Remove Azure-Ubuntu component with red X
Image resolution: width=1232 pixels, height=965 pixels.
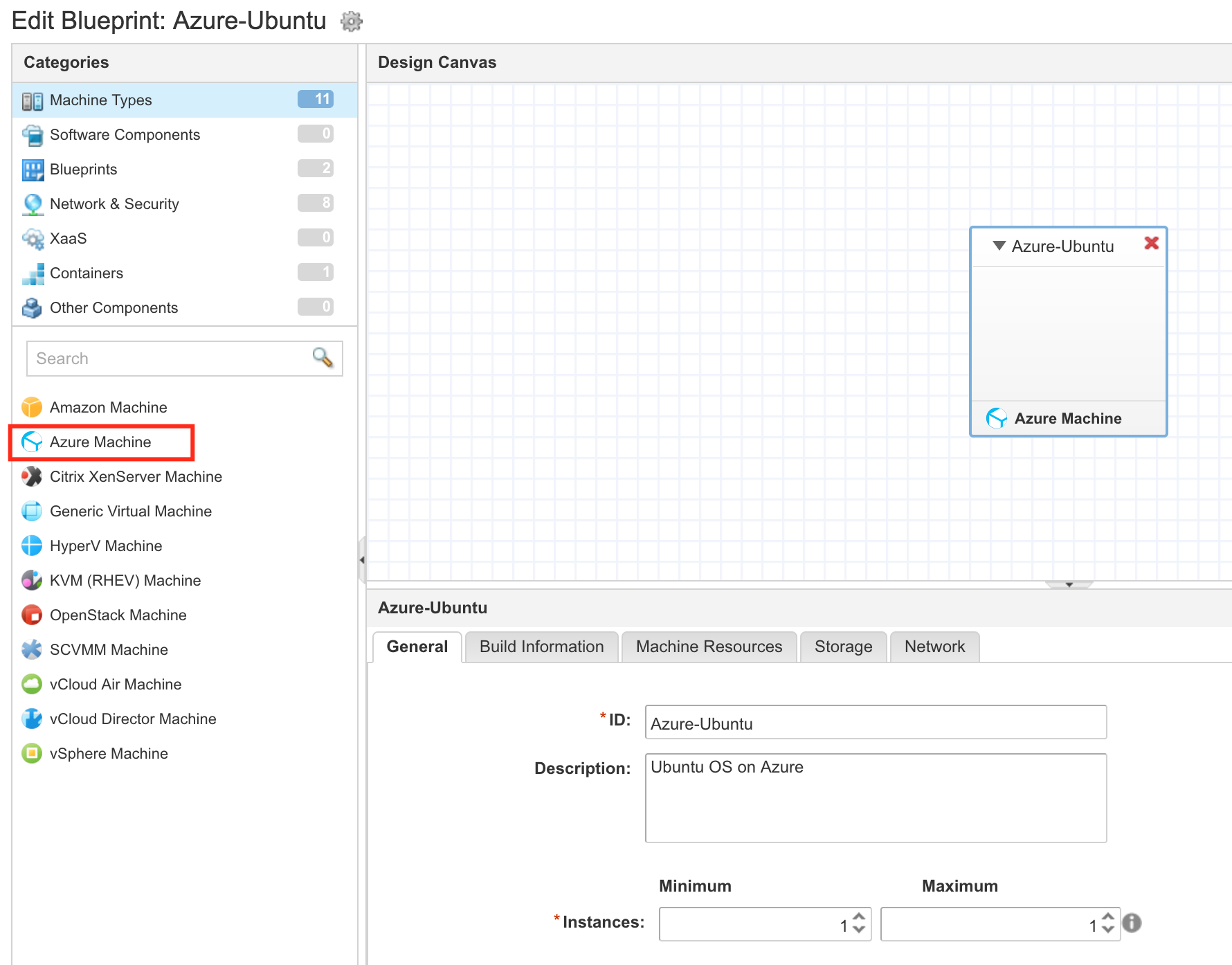point(1151,243)
